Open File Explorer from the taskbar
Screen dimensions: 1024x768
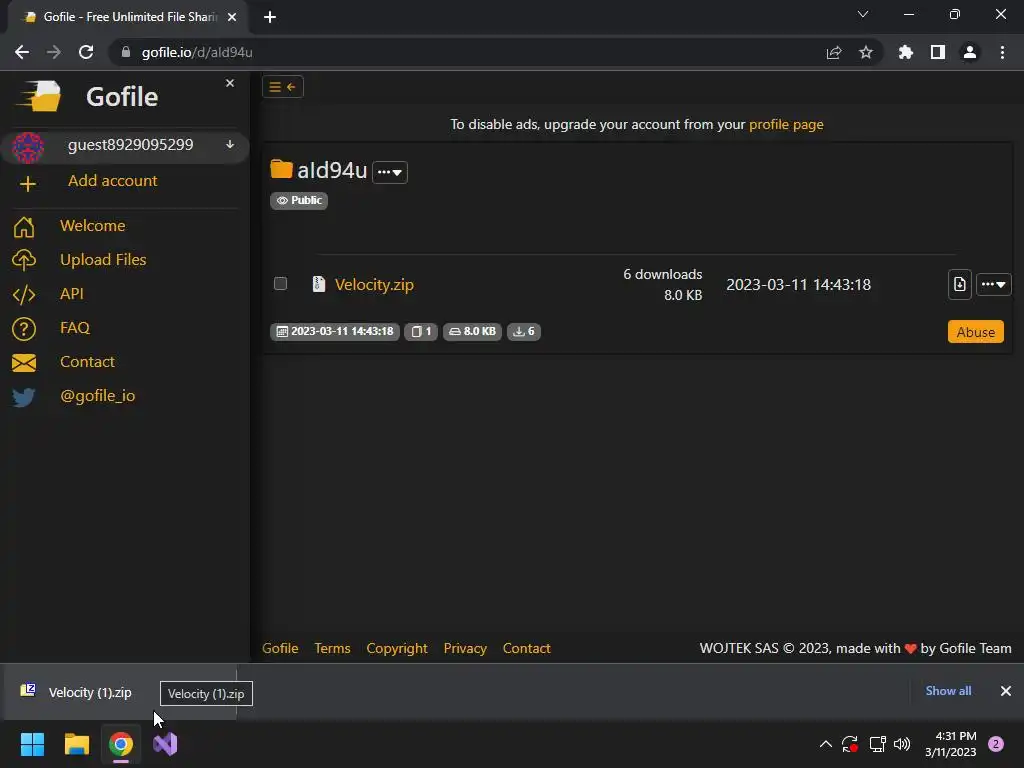[x=77, y=744]
